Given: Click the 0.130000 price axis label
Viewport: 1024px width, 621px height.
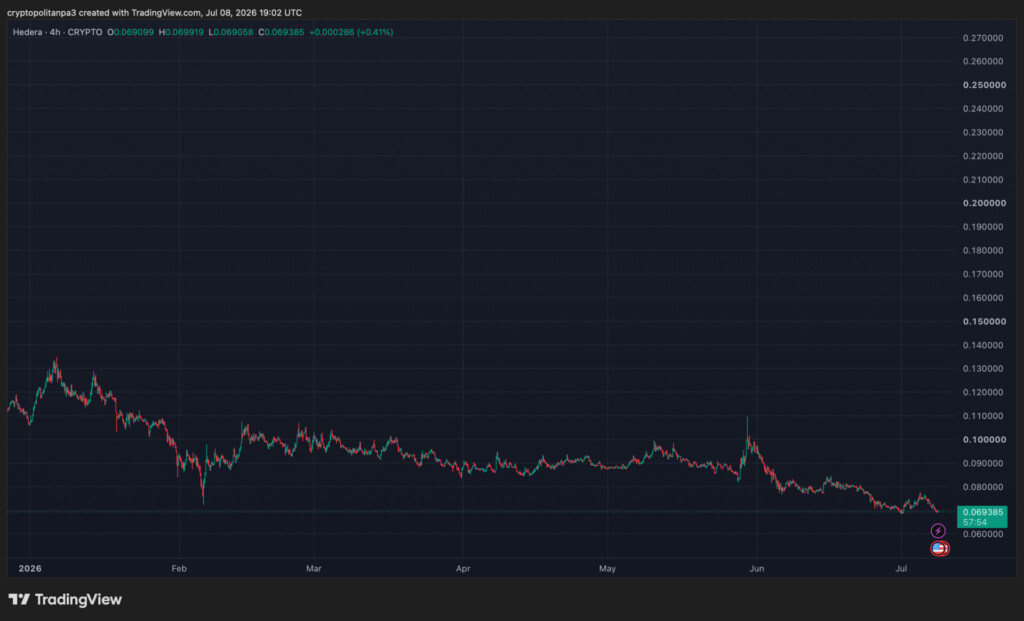Looking at the screenshot, I should (x=983, y=368).
